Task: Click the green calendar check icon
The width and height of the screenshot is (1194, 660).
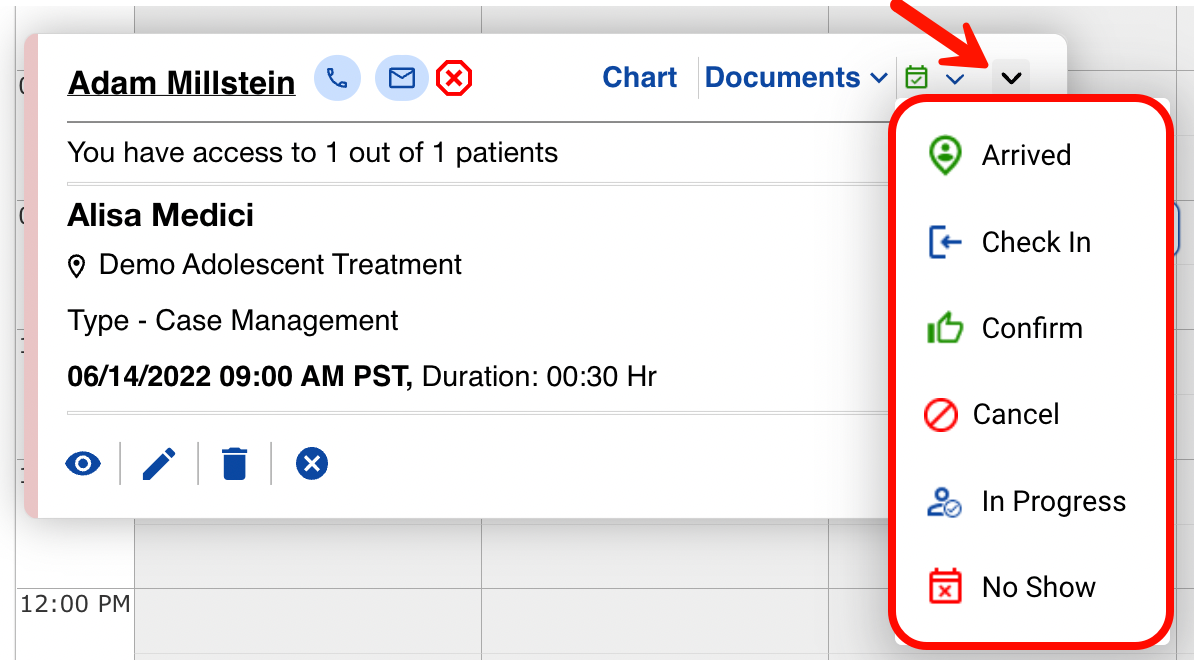Action: (915, 77)
